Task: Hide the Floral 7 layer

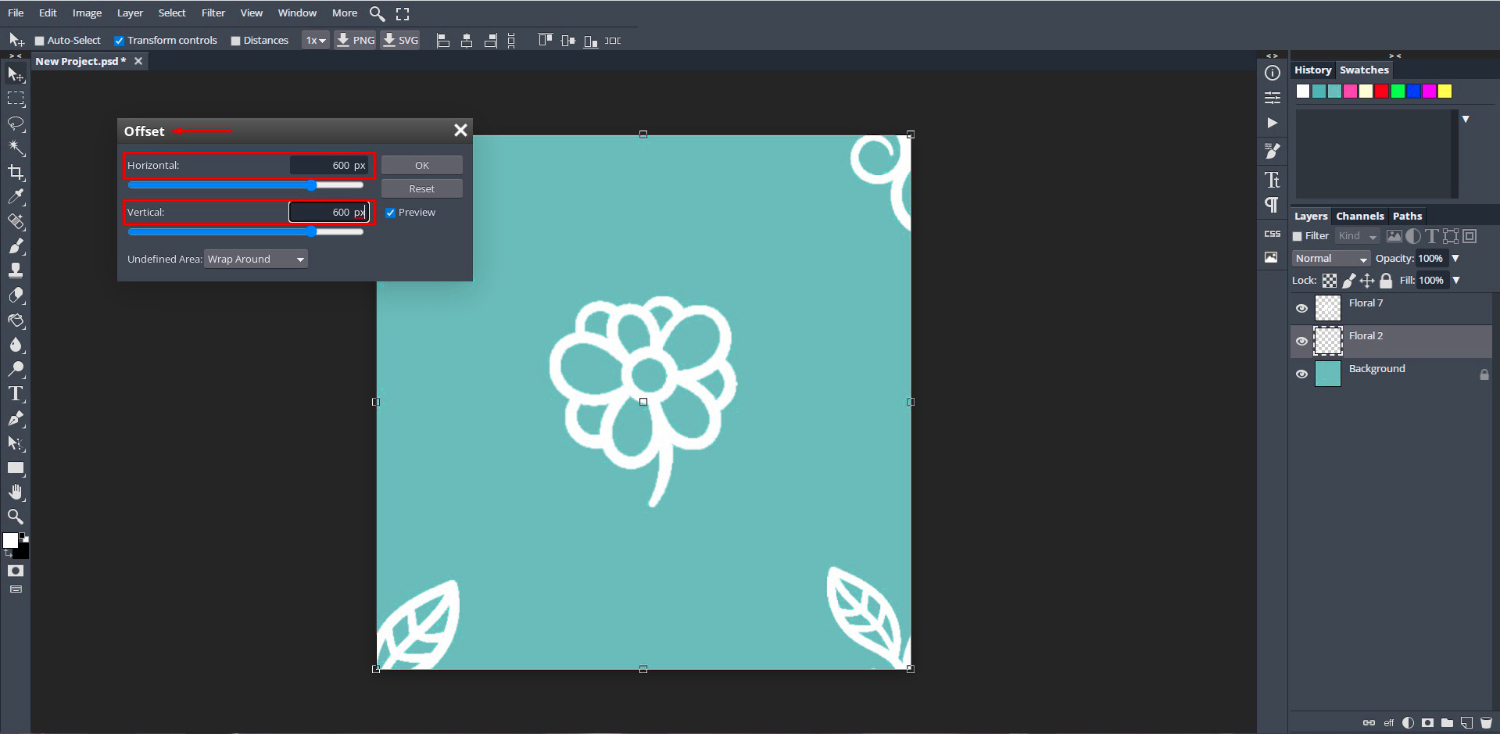Action: pos(1302,308)
